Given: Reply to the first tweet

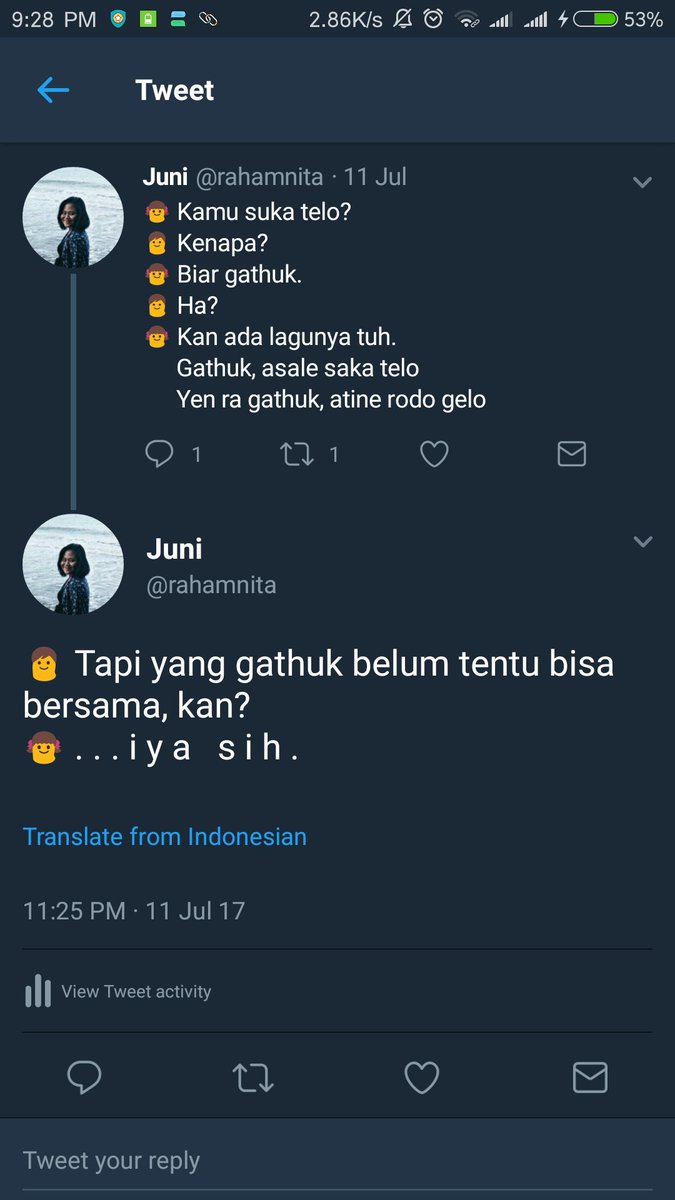Looking at the screenshot, I should [x=160, y=455].
